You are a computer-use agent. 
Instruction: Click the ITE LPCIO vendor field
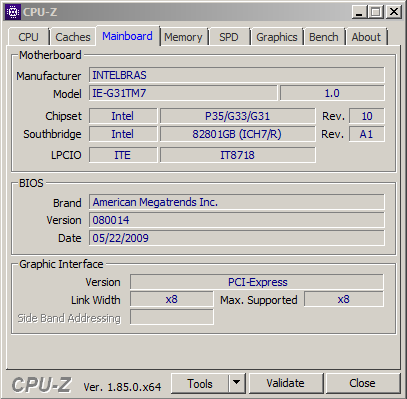tap(123, 155)
